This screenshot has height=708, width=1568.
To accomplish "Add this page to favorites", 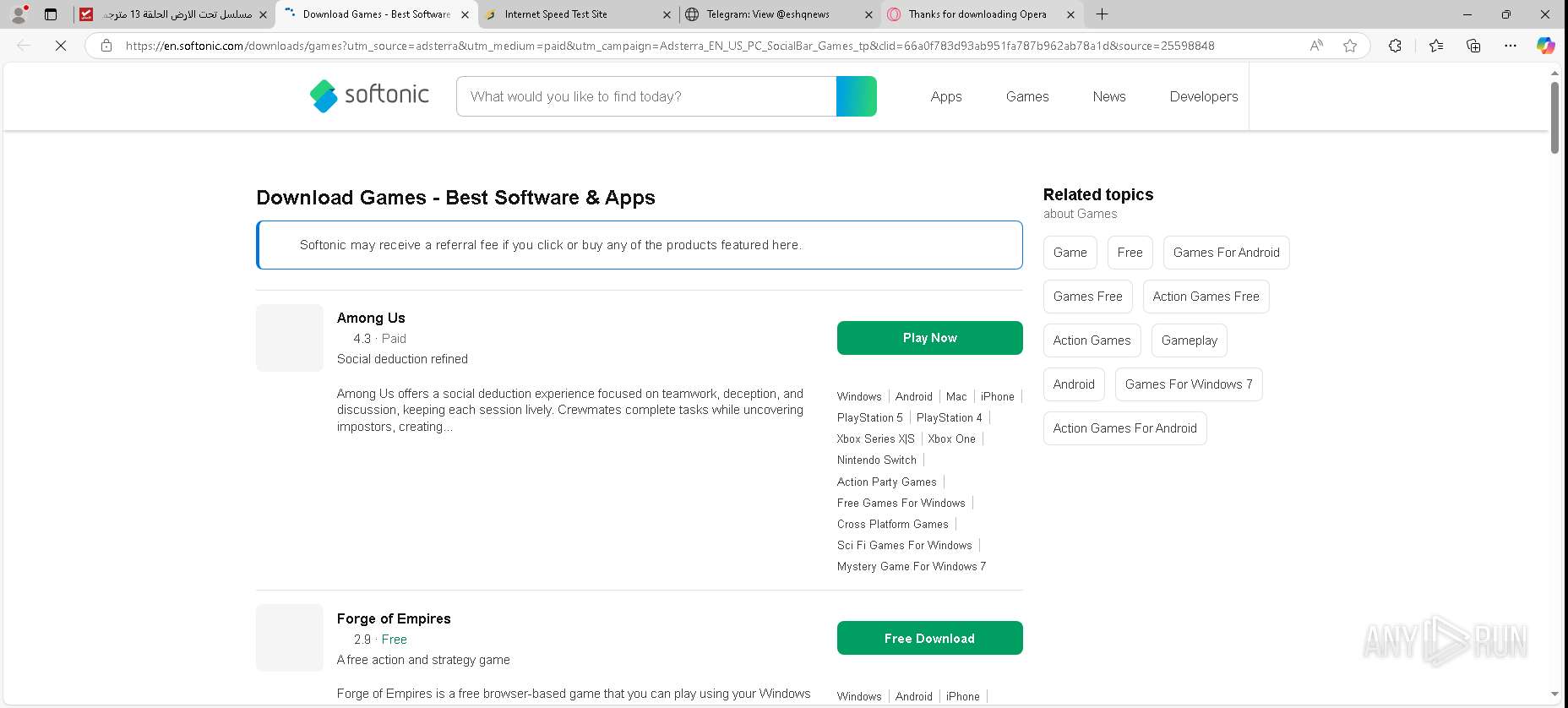I will pos(1350,46).
